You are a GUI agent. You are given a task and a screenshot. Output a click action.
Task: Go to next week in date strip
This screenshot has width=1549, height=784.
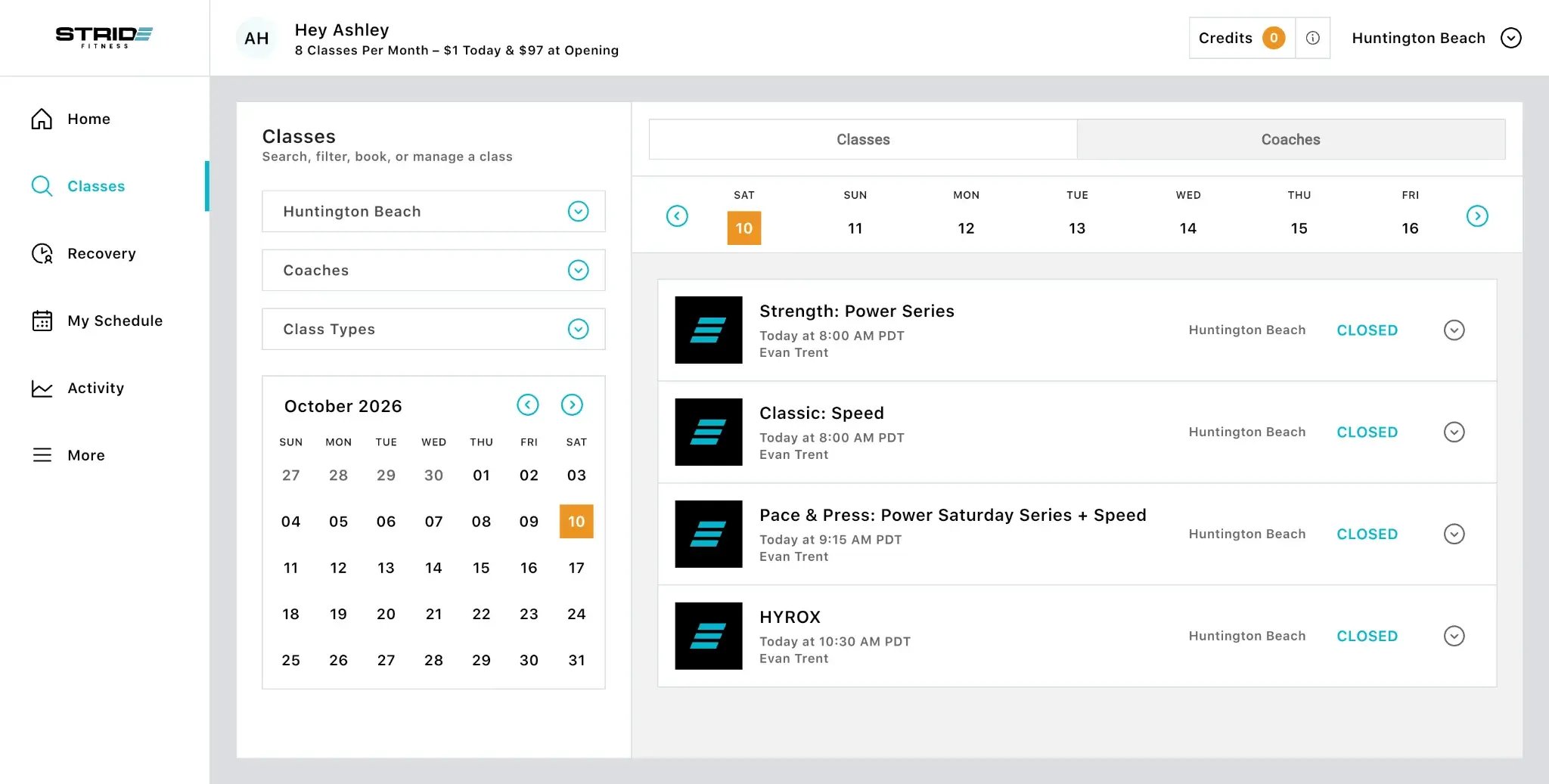coord(1477,216)
